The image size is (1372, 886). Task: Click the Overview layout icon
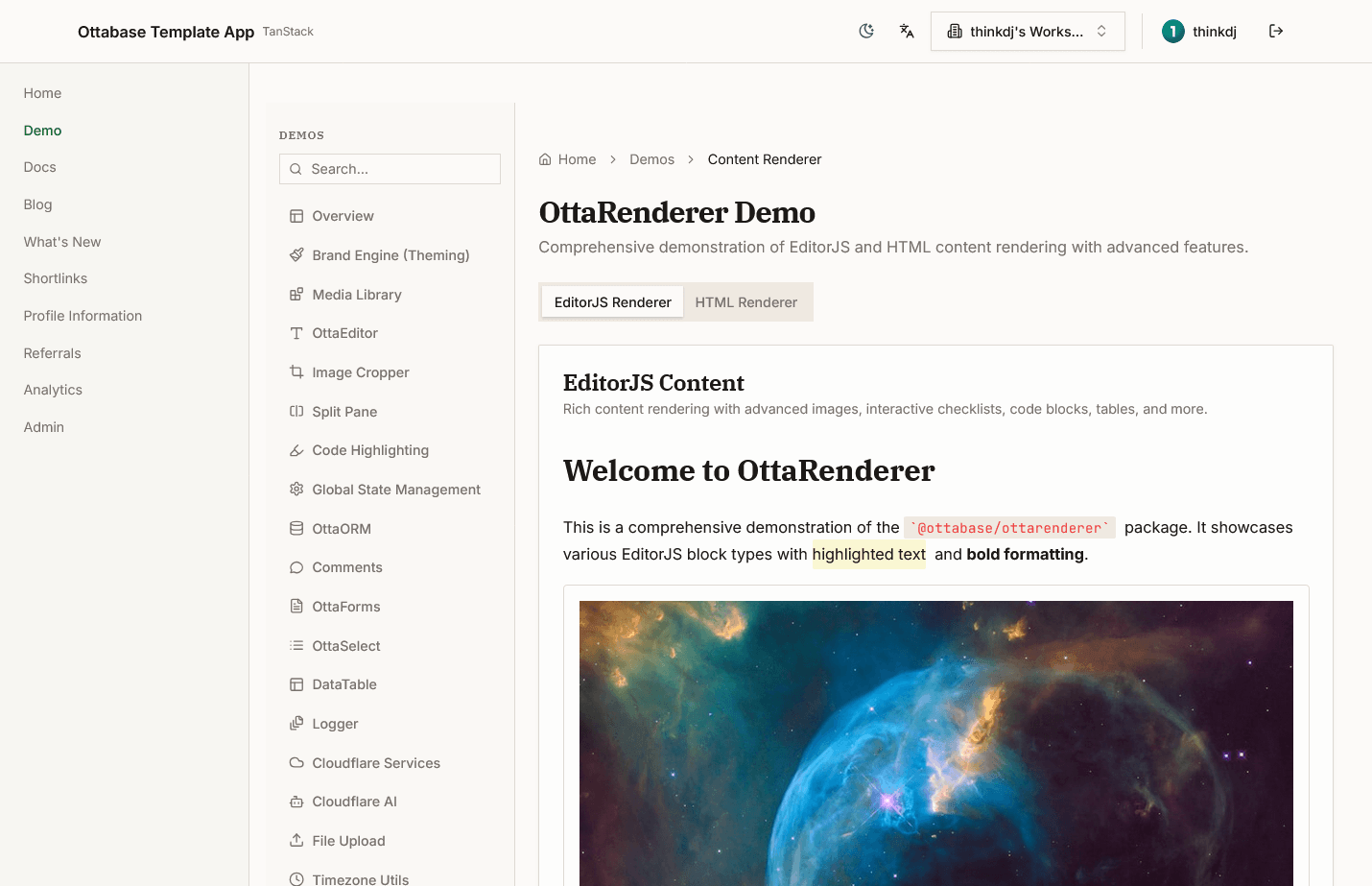pos(296,216)
